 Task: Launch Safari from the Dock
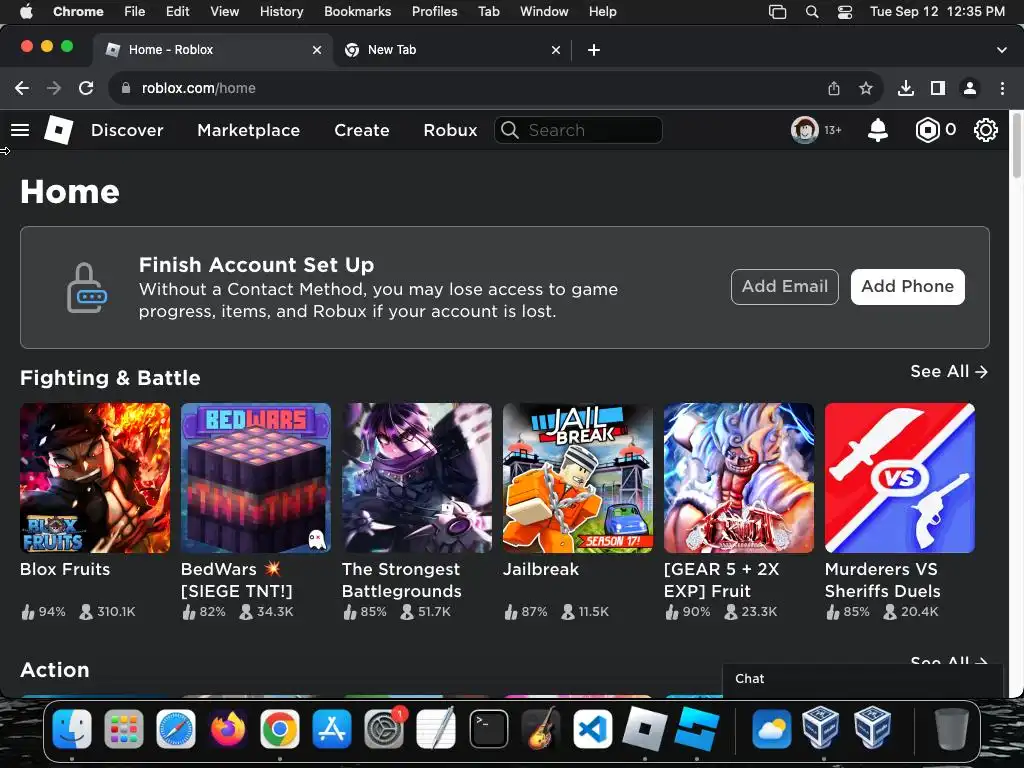click(x=176, y=728)
